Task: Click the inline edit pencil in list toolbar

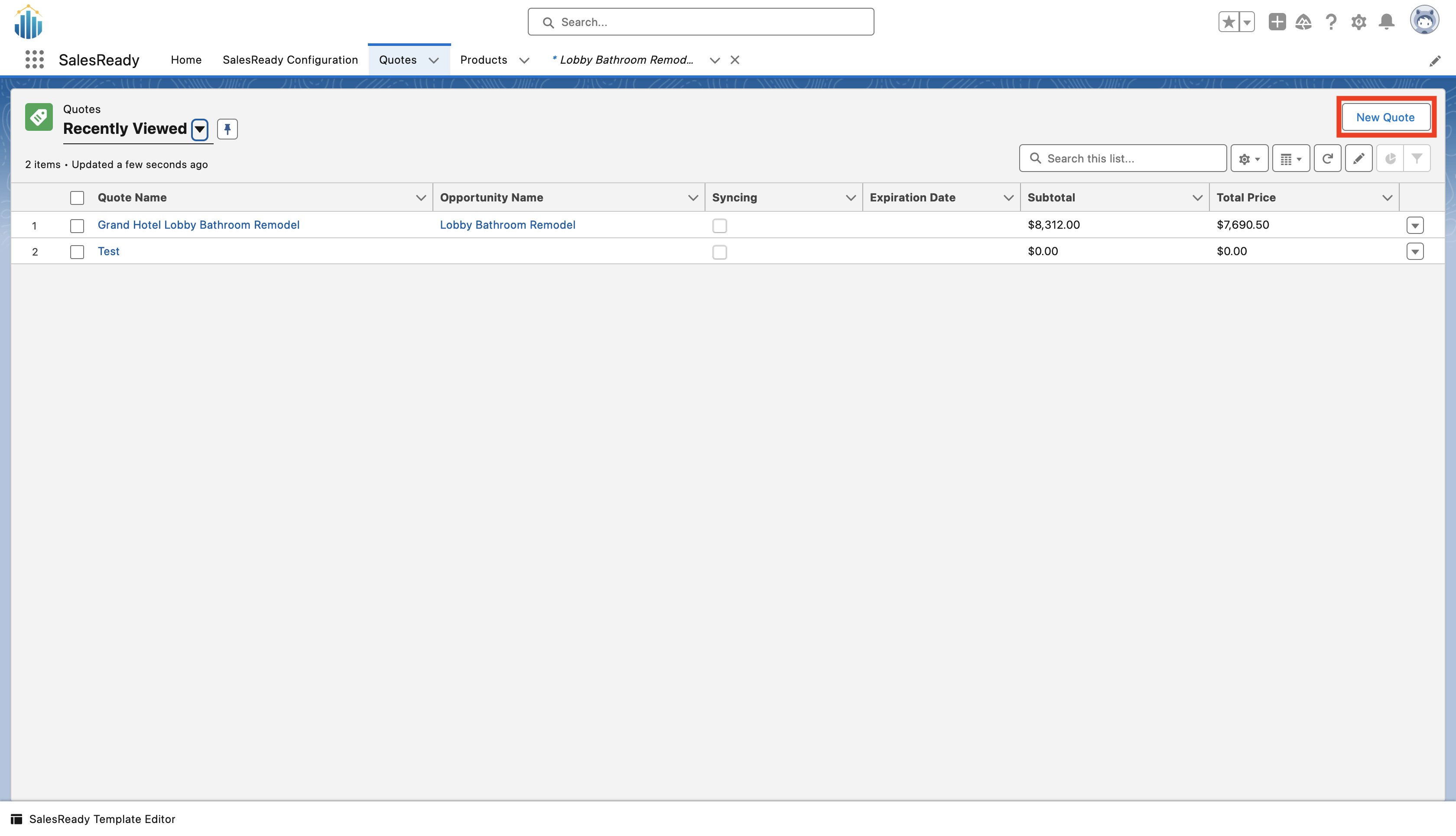Action: 1358,159
